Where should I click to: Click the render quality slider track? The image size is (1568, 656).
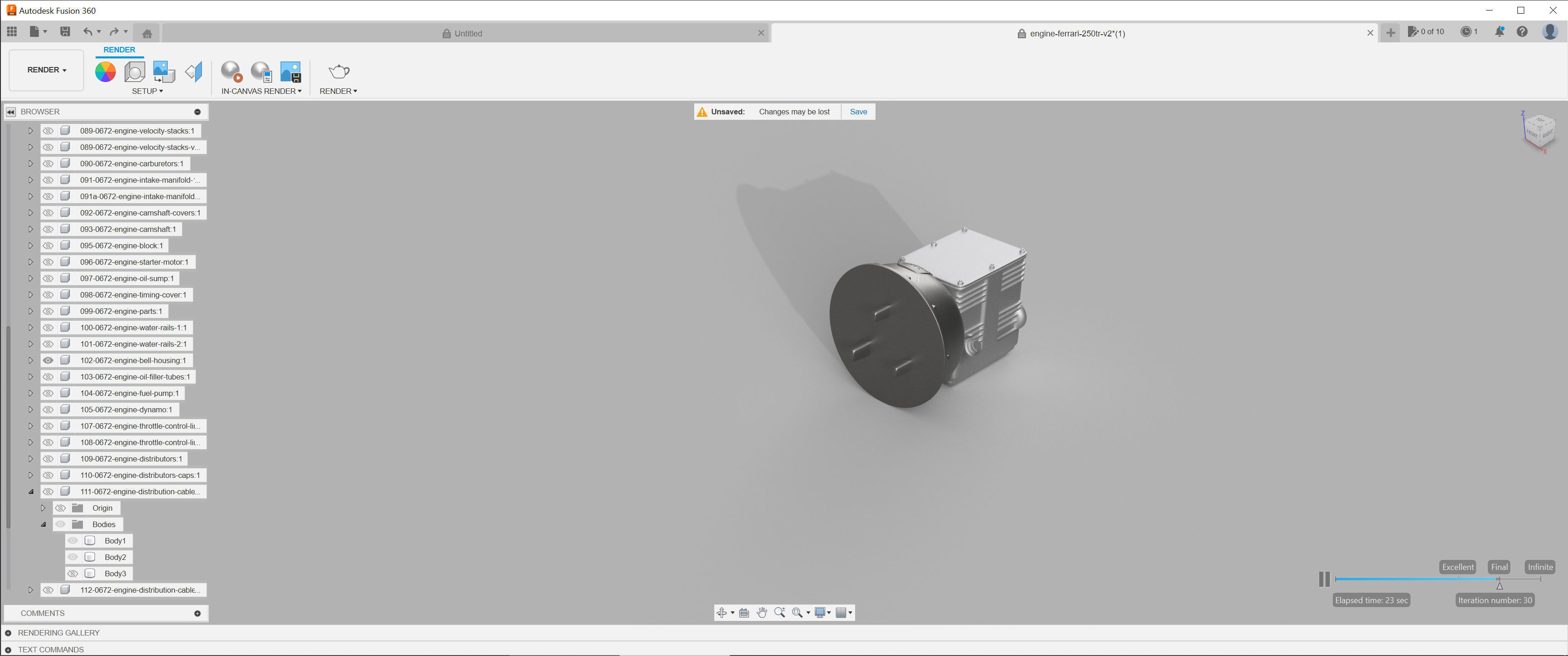[x=1418, y=579]
